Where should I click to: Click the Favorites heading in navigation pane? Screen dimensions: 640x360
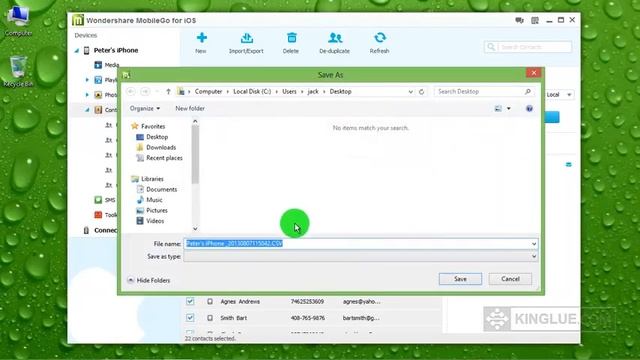148,127
